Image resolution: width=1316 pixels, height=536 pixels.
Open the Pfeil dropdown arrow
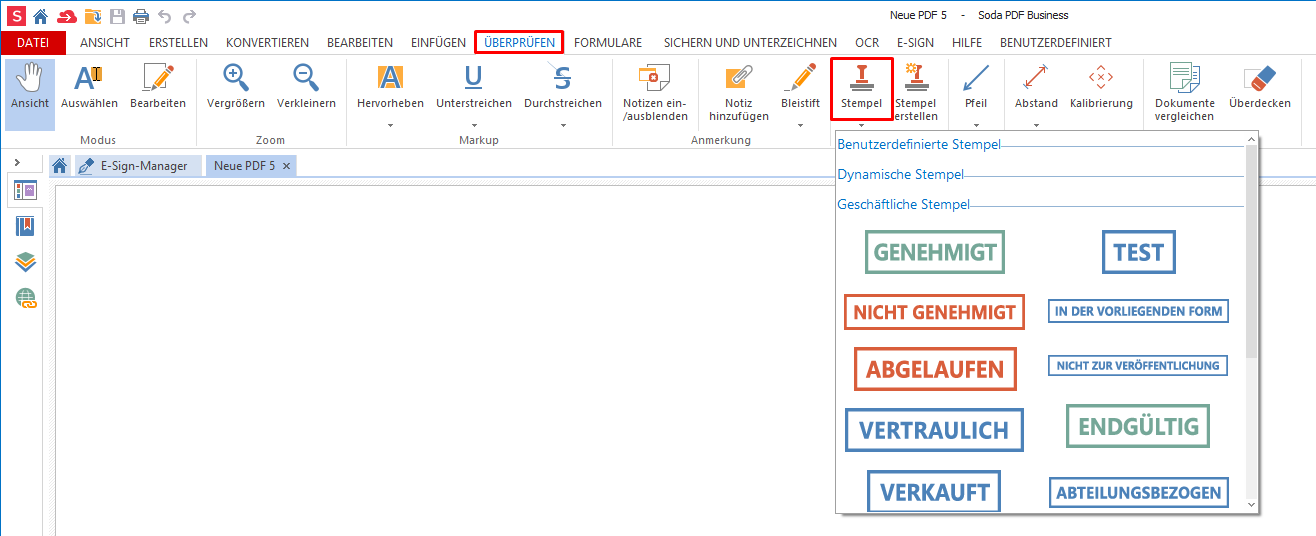coord(975,125)
